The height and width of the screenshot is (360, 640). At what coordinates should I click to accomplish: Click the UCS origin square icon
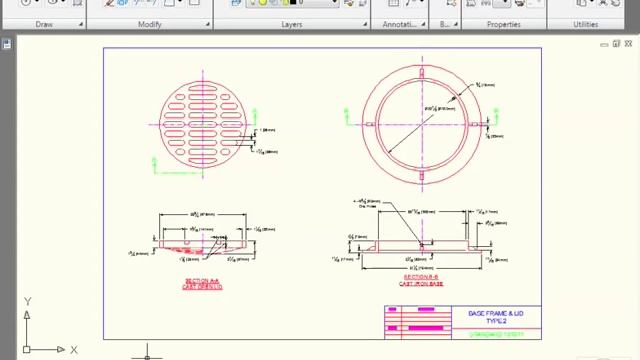[27, 349]
